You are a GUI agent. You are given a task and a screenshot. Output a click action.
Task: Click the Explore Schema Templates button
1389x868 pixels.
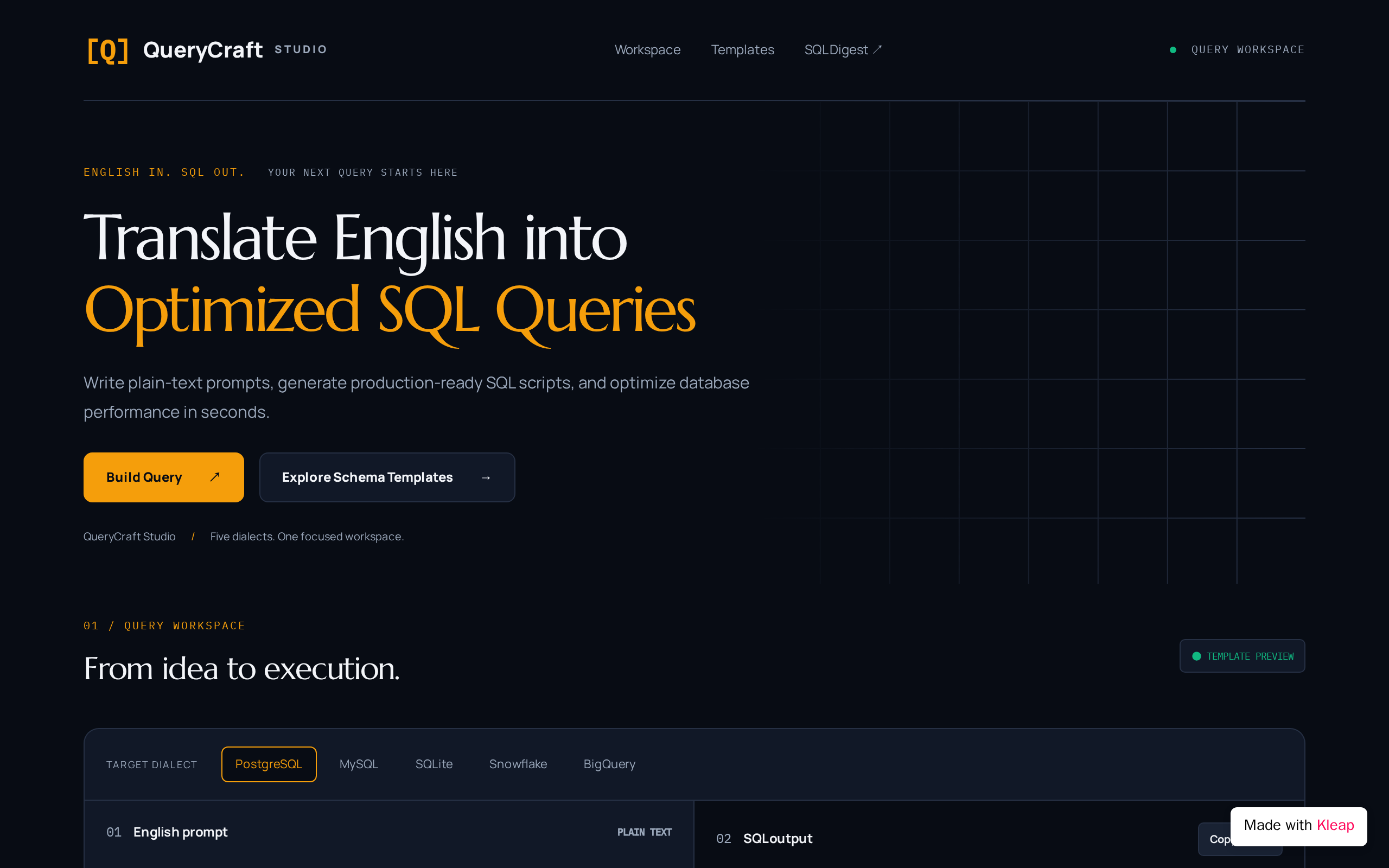tap(387, 477)
